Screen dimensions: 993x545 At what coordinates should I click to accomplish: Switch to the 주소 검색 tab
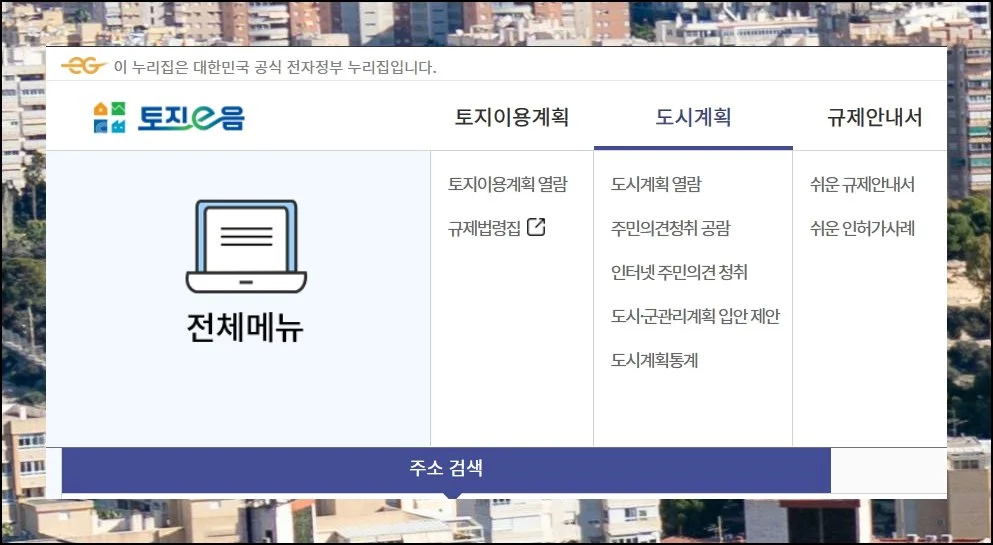point(446,468)
